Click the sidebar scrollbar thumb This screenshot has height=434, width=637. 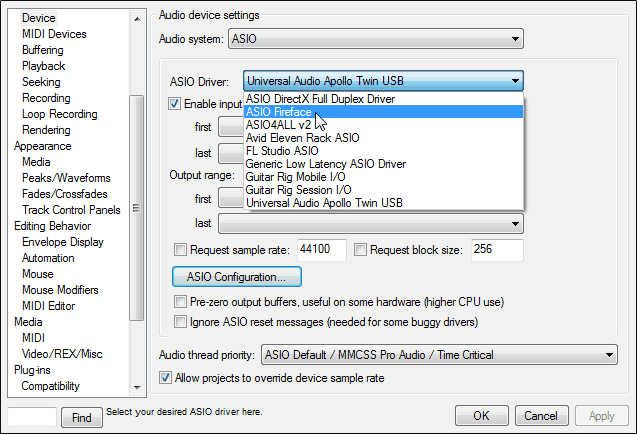(136, 208)
